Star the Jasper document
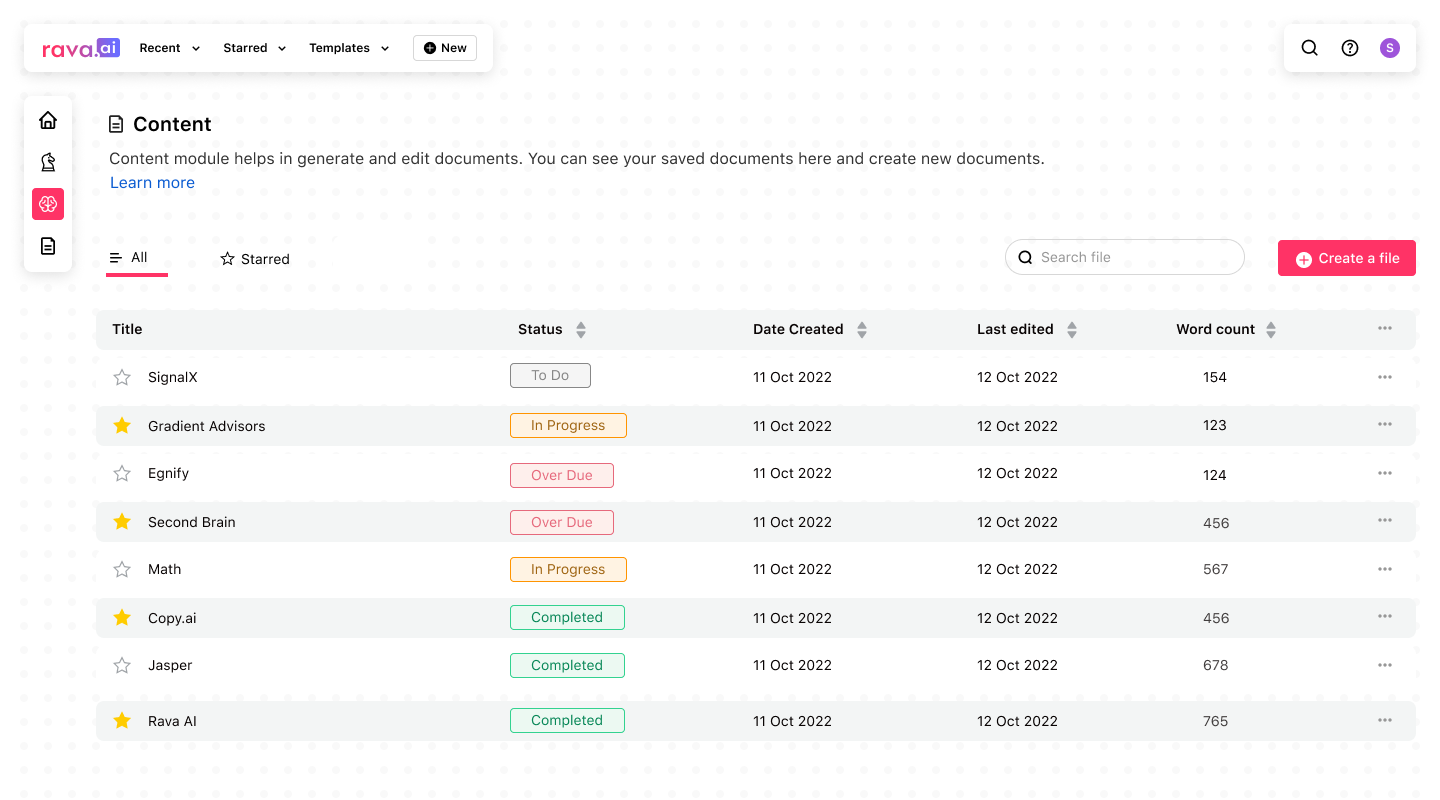The height and width of the screenshot is (800, 1440). (122, 665)
